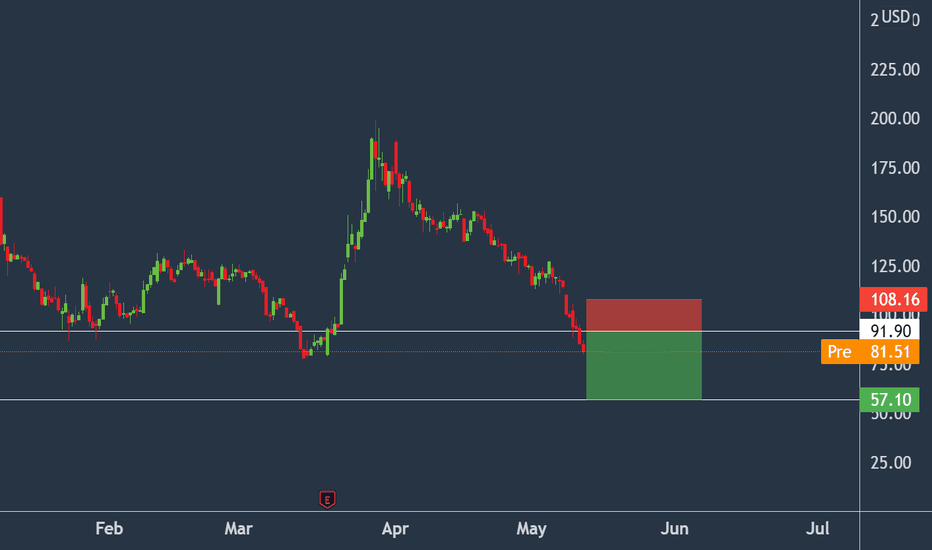This screenshot has height=550, width=932.
Task: Click the red stop-loss zone of the position
Action: point(644,315)
